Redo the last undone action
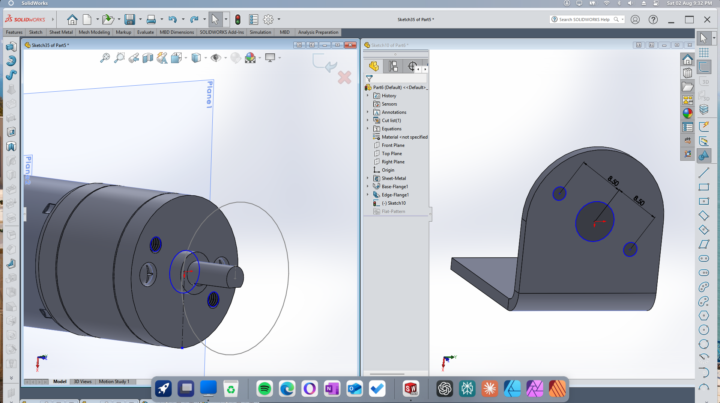 [194, 19]
